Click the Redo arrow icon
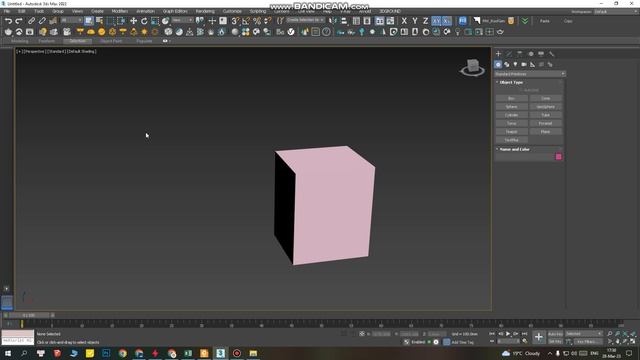640x360 pixels. point(19,21)
